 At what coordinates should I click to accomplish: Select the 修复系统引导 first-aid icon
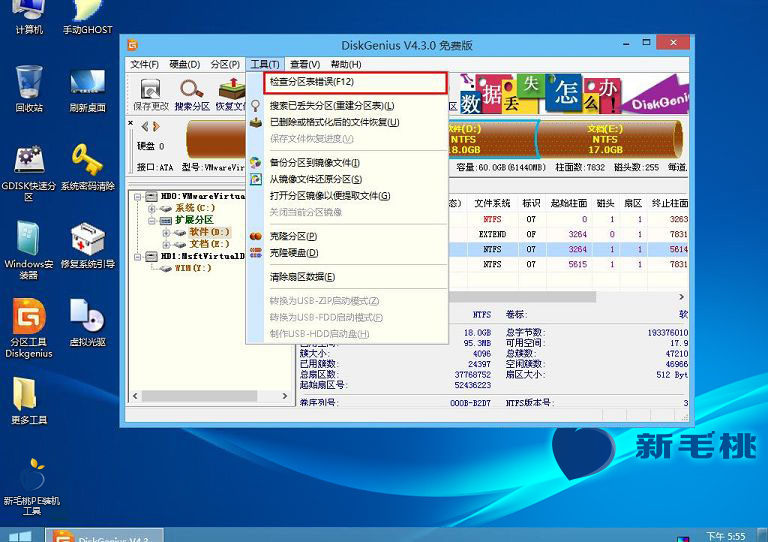(87, 245)
